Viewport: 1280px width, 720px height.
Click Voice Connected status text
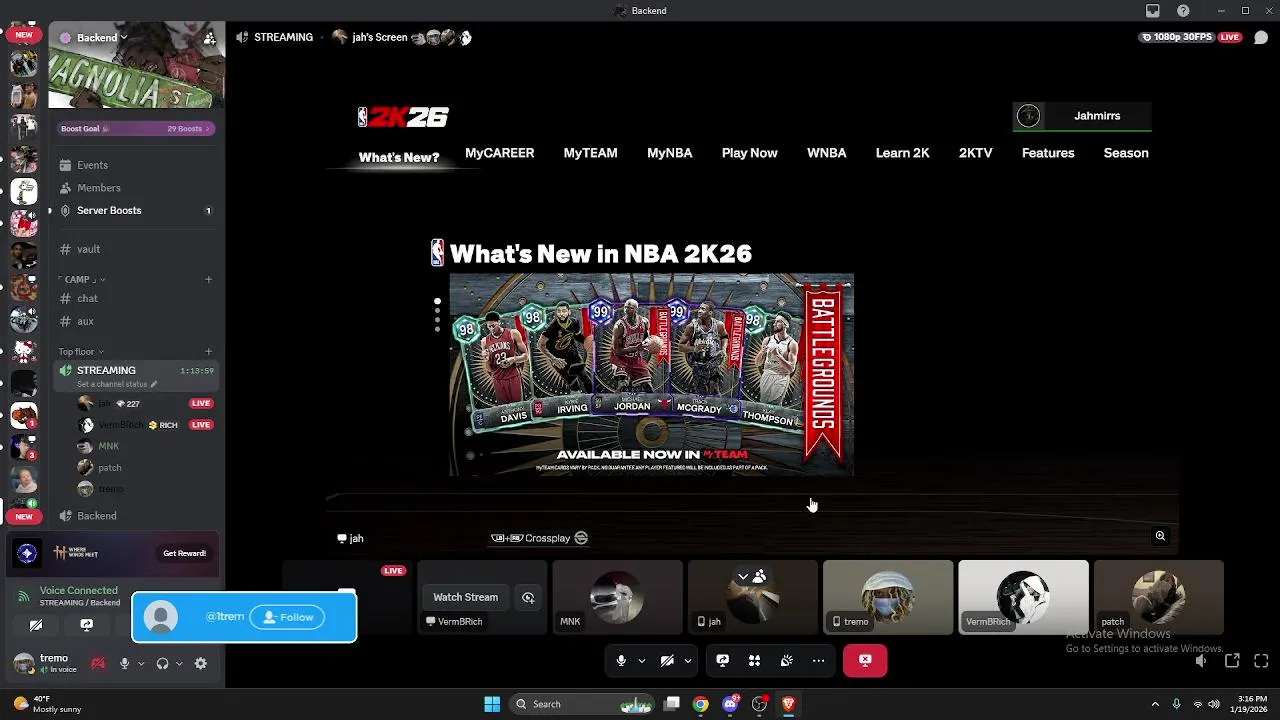pos(78,591)
